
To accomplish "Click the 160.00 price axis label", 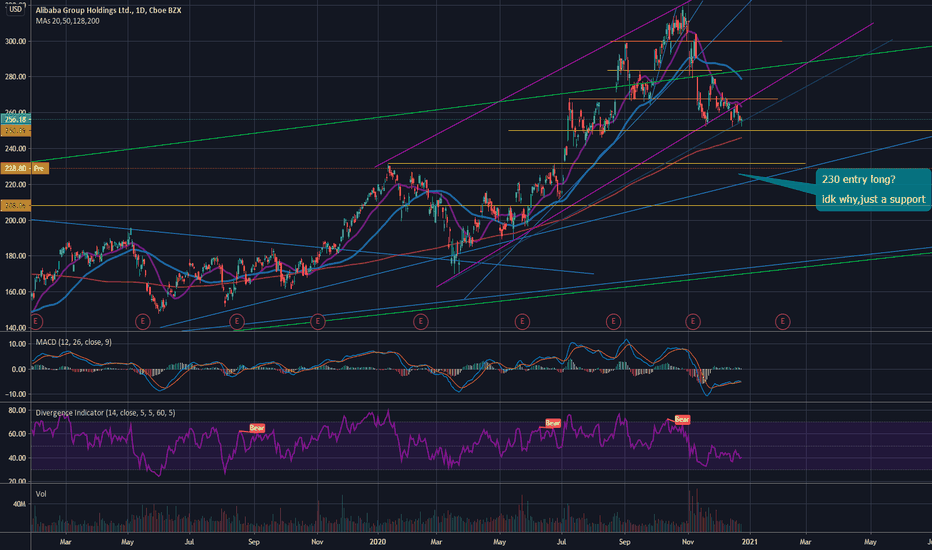I will pos(15,292).
